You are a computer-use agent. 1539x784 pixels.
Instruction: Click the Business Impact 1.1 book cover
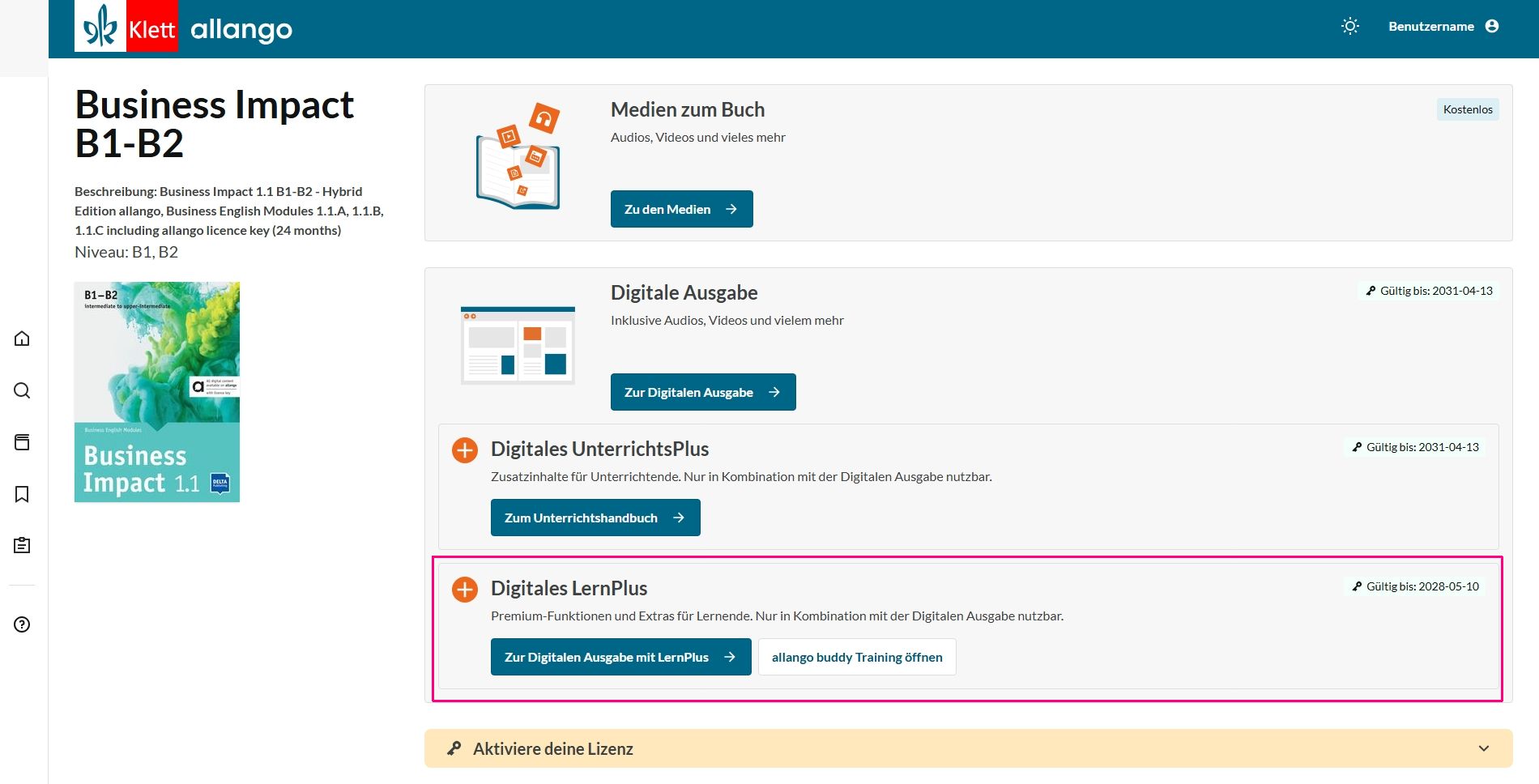pos(157,392)
